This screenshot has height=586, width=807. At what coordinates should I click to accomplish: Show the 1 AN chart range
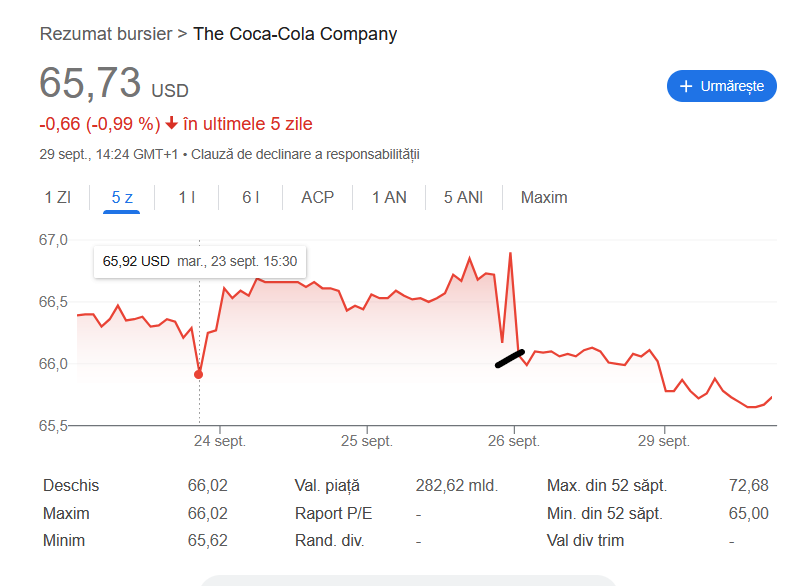coord(389,198)
